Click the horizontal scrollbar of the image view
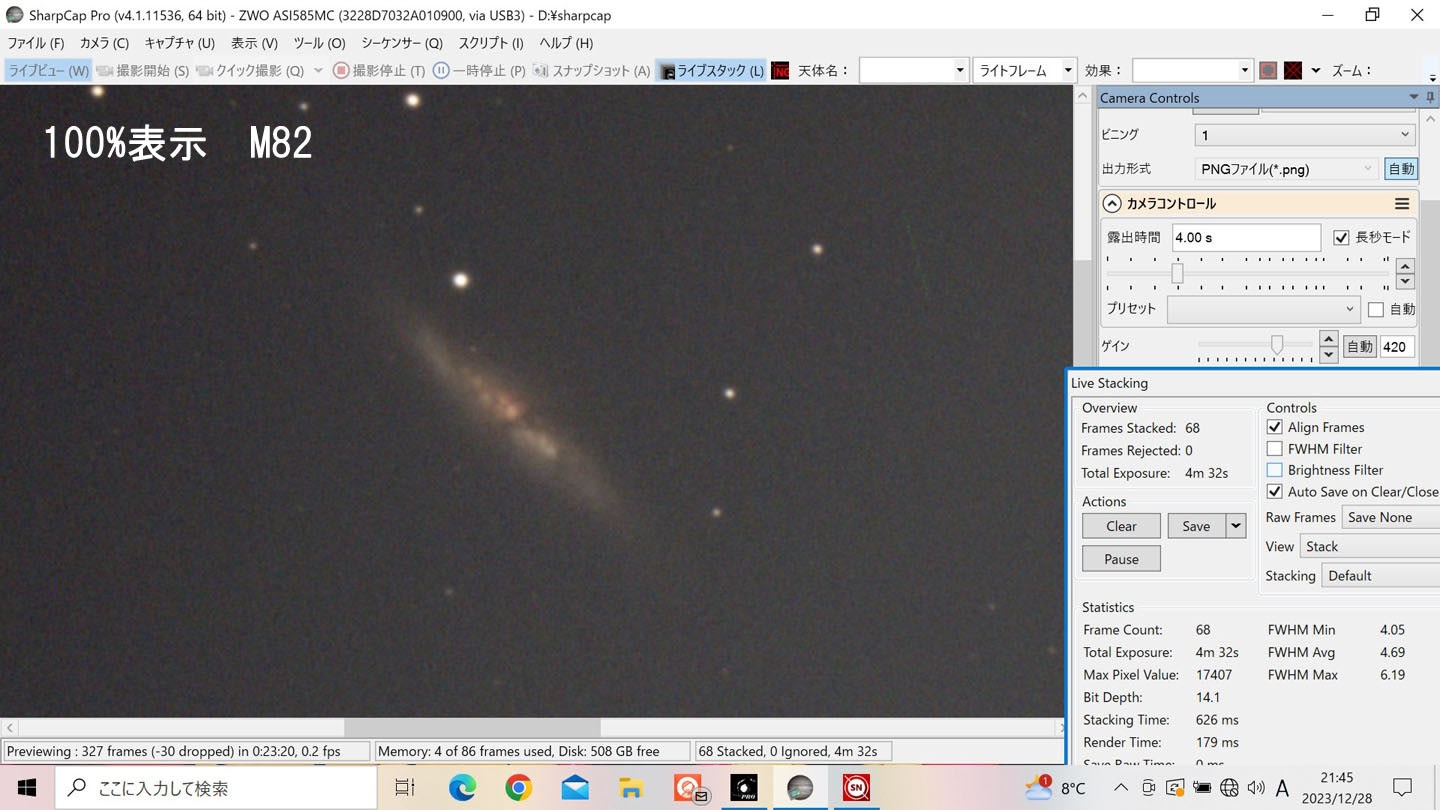Screen dimensions: 1440x810 click(473, 728)
